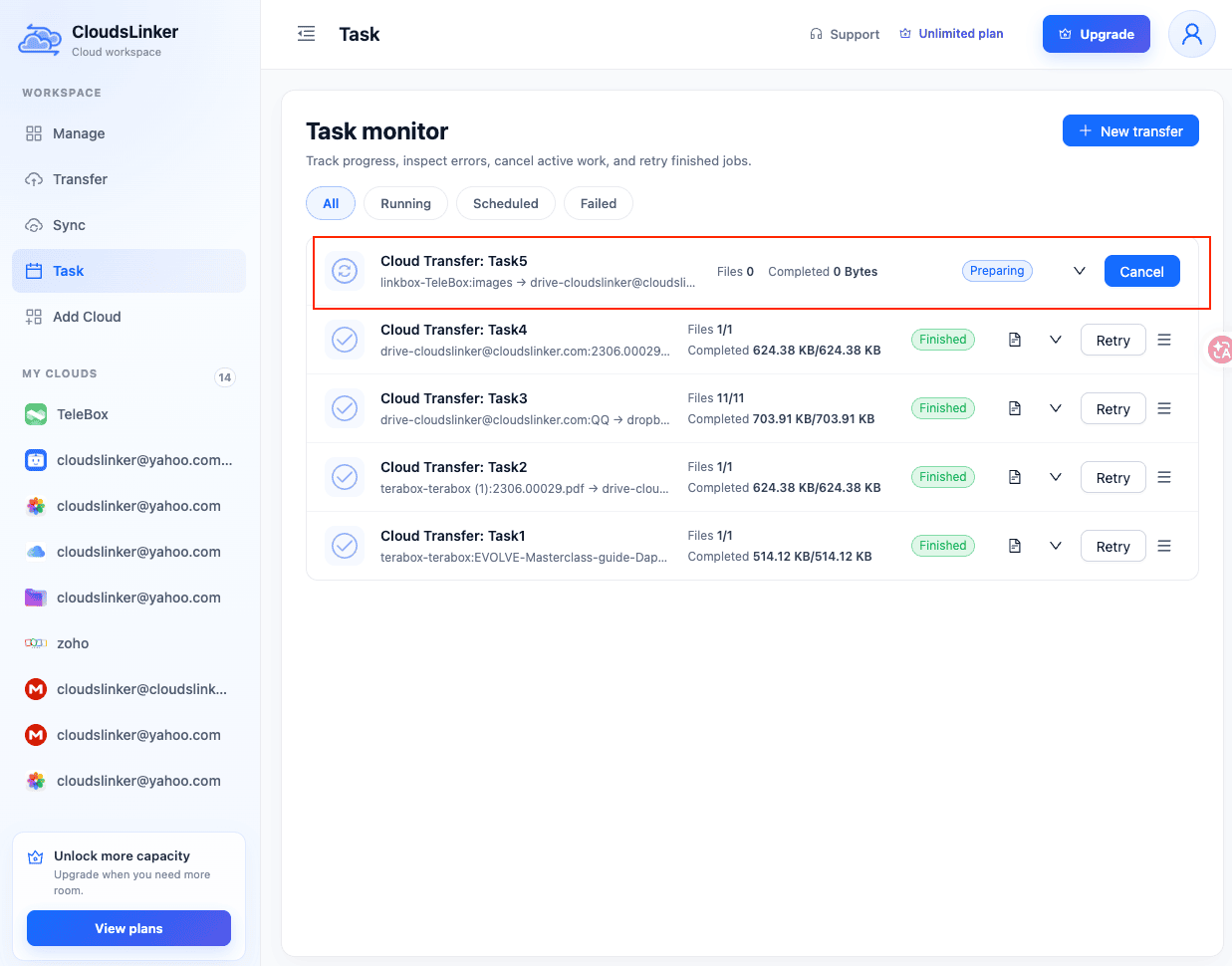Click the Task3 completed checkmark icon

pos(345,408)
